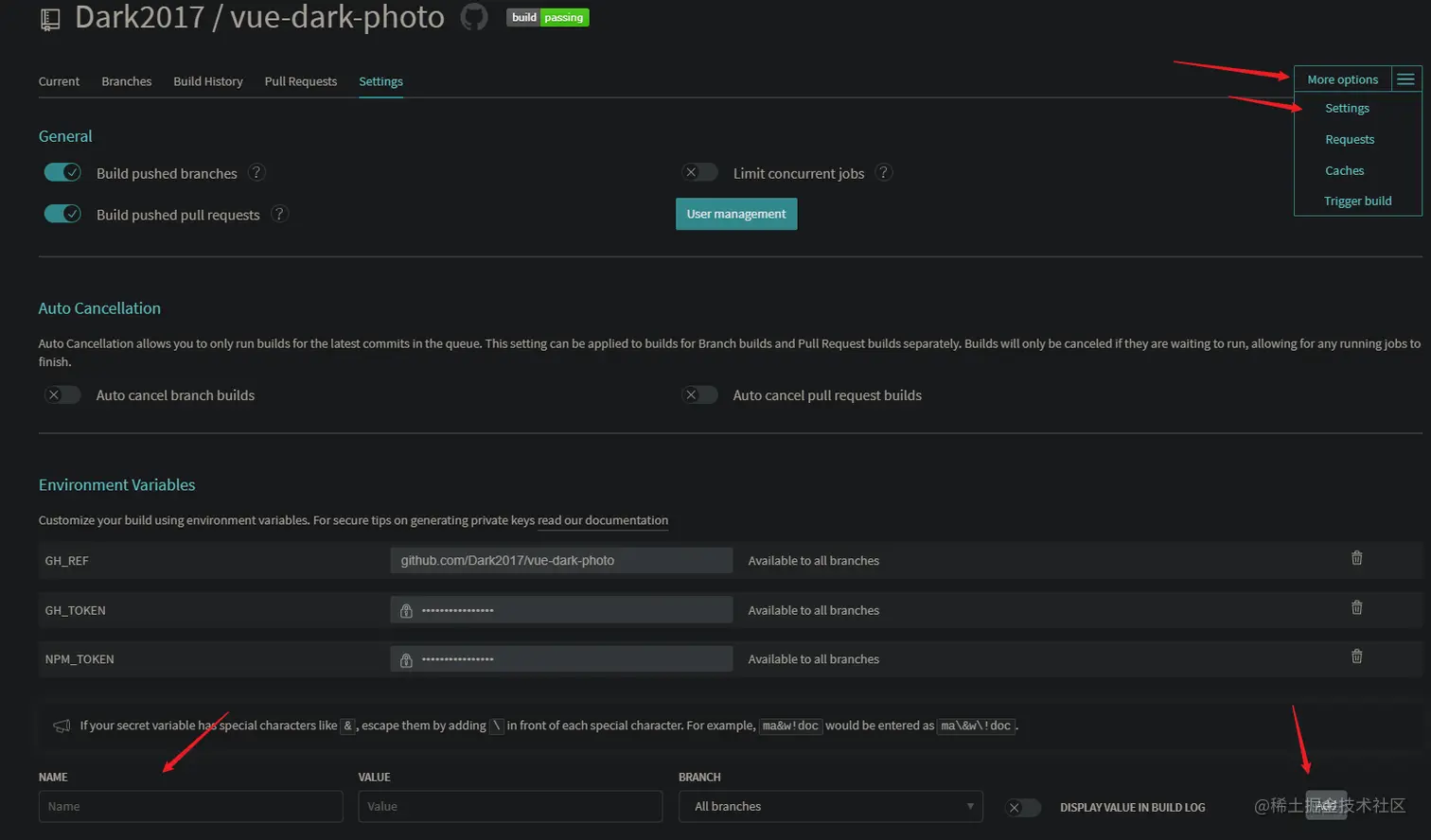Open help for Limit concurrent jobs
This screenshot has height=840, width=1431.
coord(883,172)
